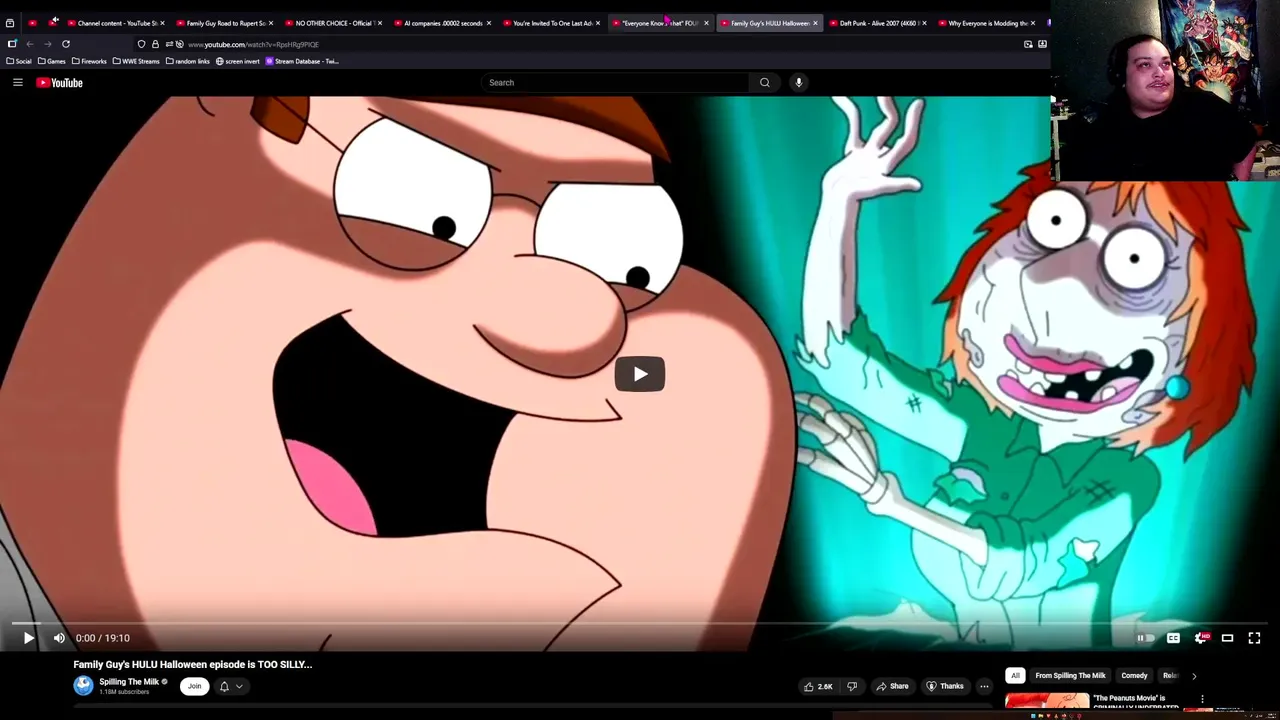Image resolution: width=1280 pixels, height=720 pixels.
Task: Open the Fireworks bookmarks folder
Action: (89, 61)
